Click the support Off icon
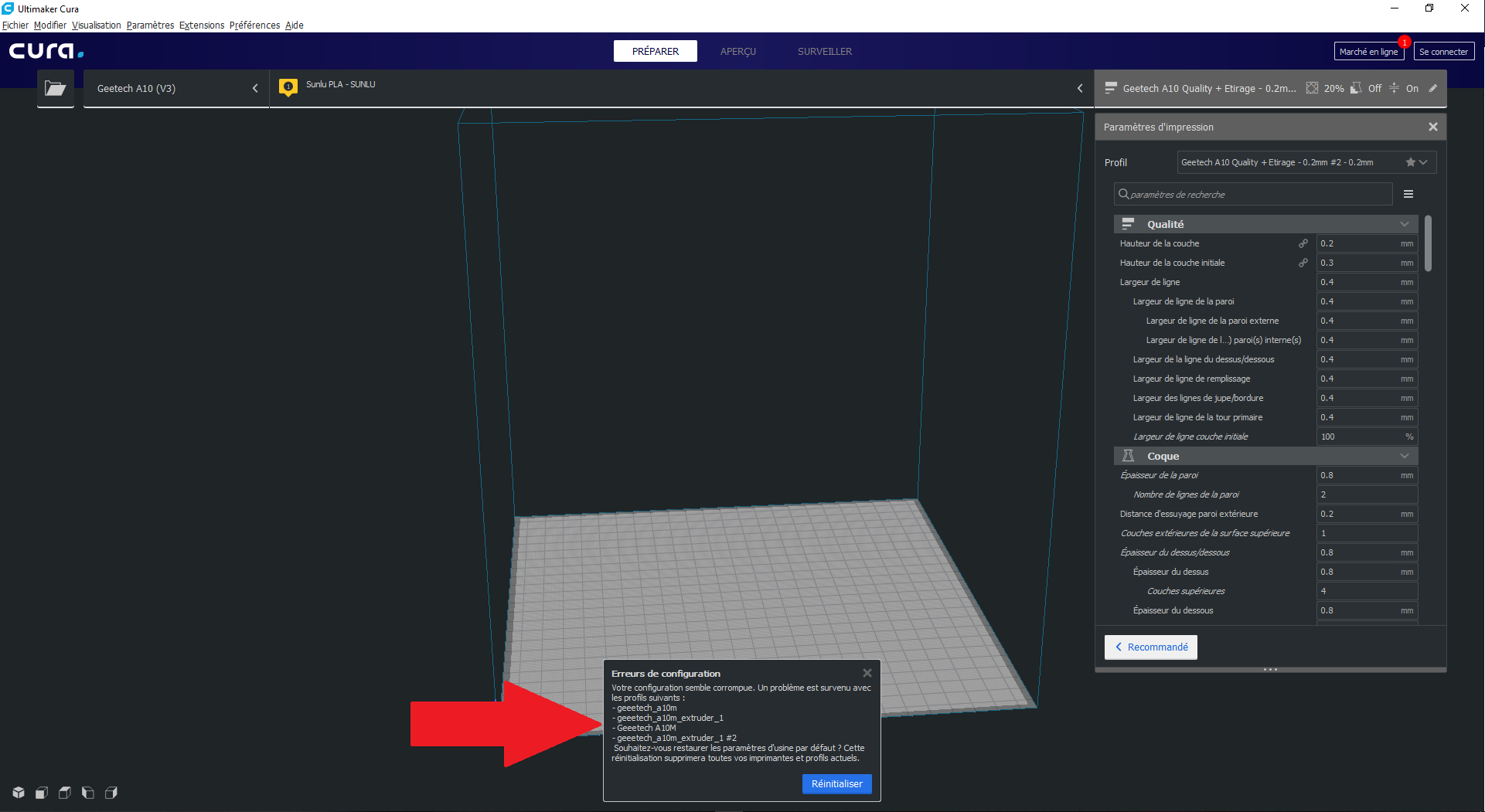The image size is (1485, 812). [1356, 88]
